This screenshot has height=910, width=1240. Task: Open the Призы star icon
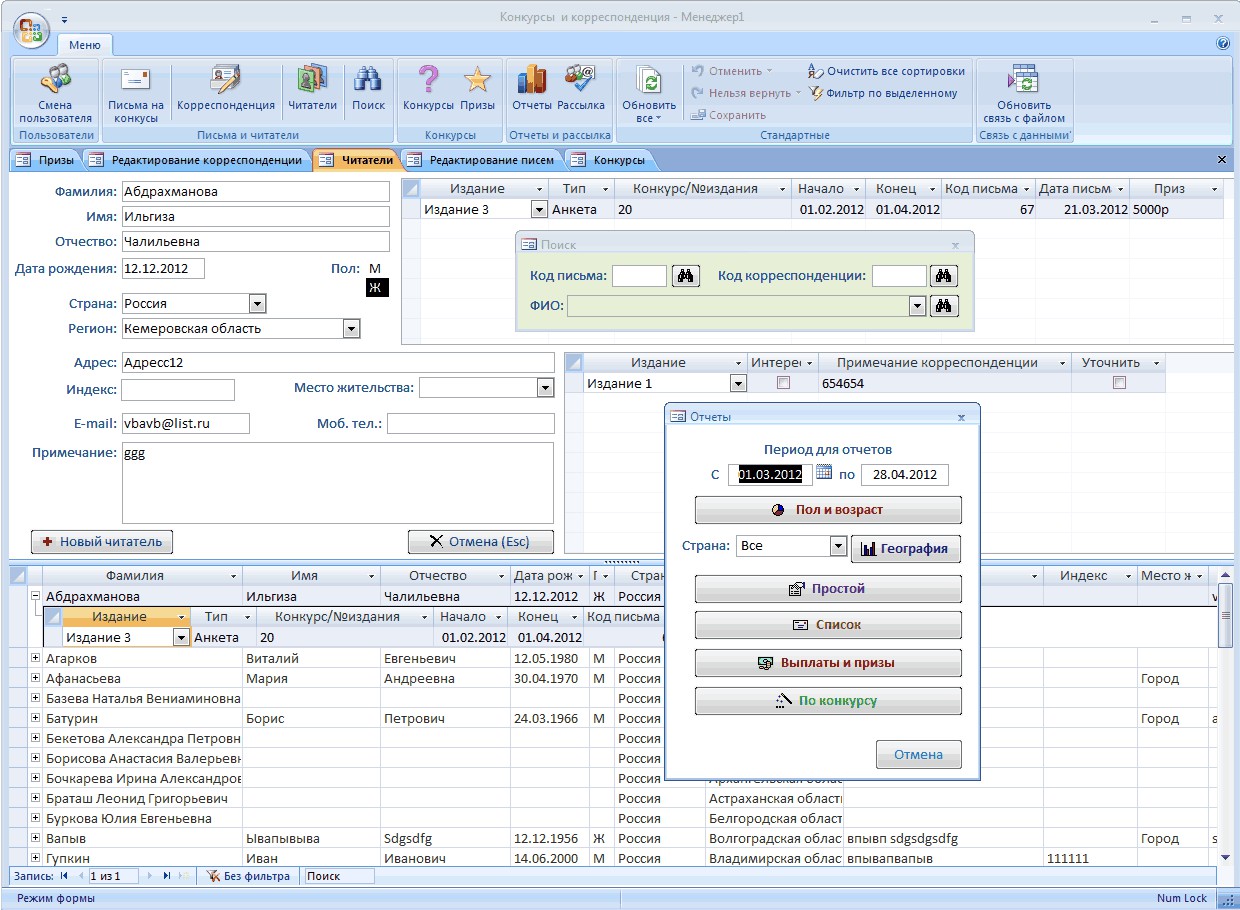pos(477,89)
